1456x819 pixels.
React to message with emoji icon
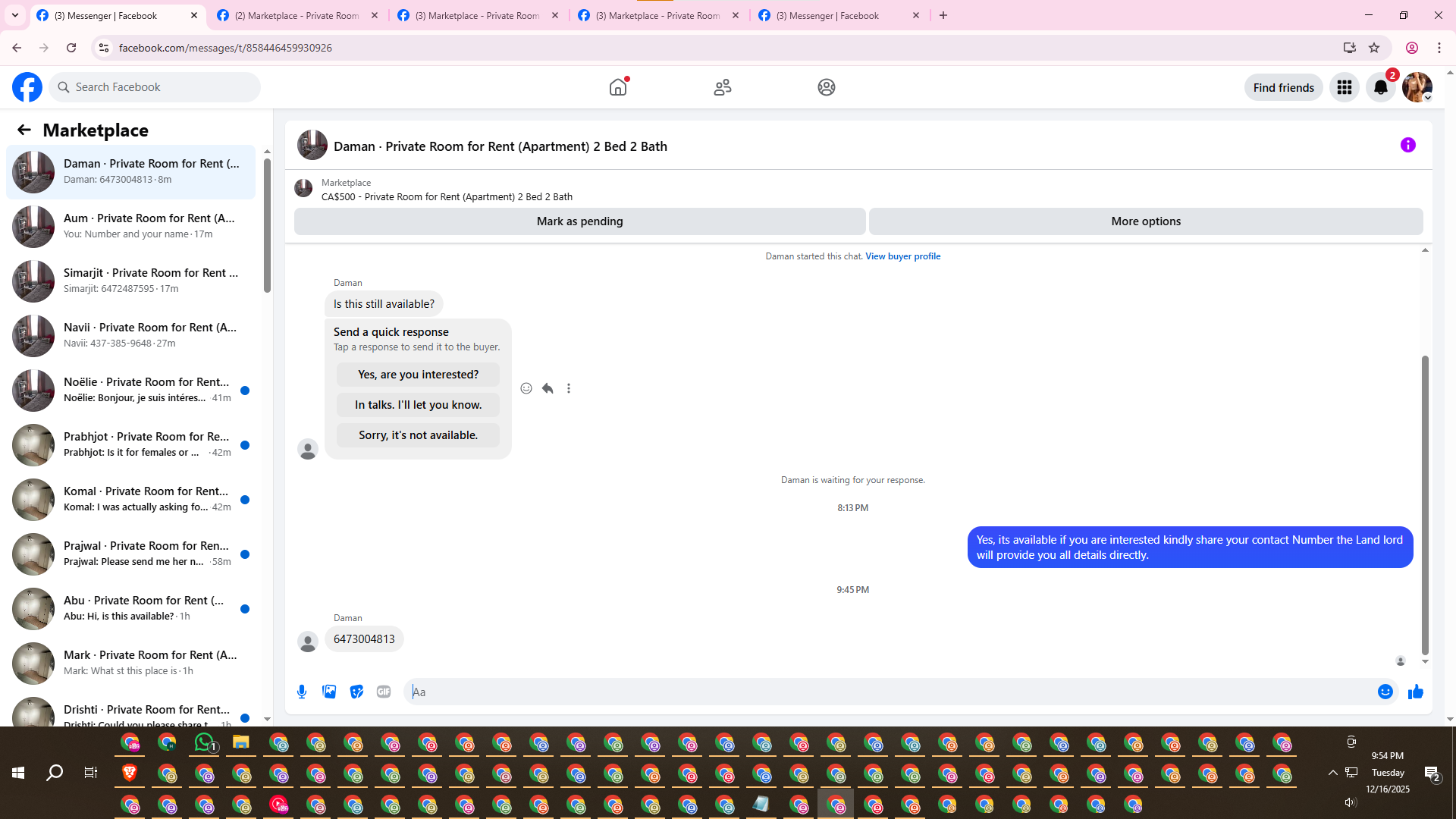[x=526, y=388]
